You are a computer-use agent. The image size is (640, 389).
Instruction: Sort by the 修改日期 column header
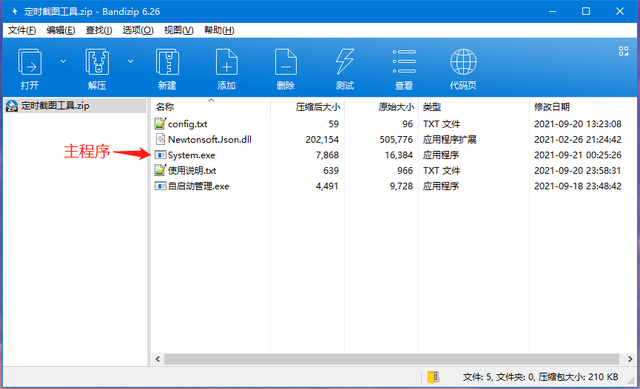tap(552, 107)
